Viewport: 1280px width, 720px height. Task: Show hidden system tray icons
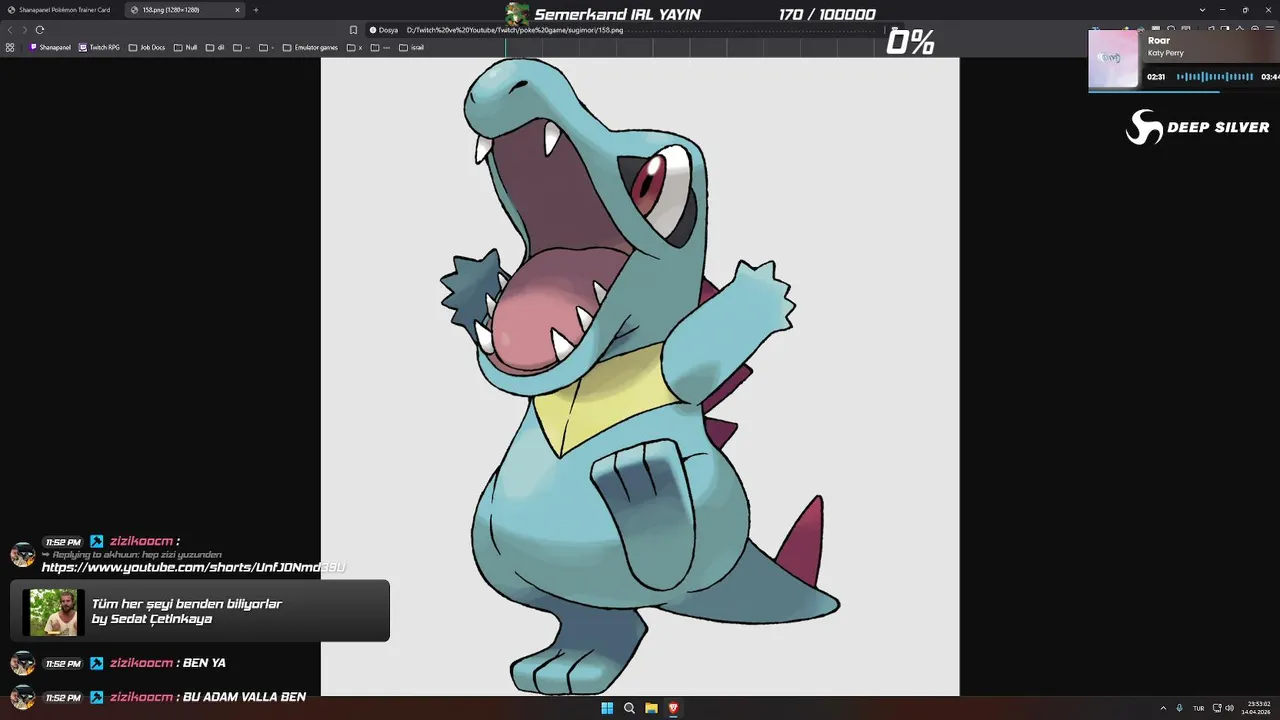[1163, 708]
